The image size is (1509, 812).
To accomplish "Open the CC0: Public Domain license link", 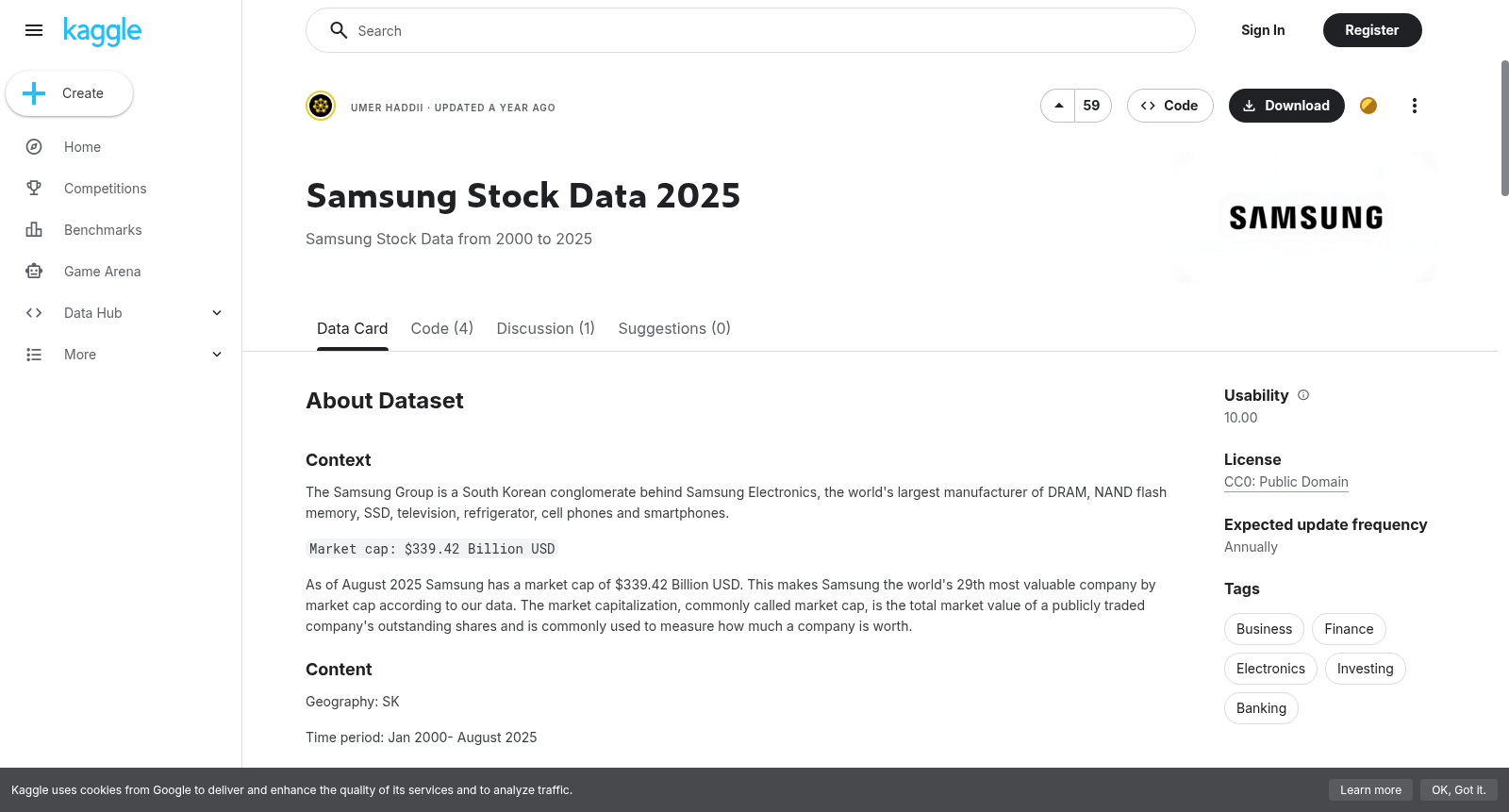I will pyautogui.click(x=1286, y=482).
